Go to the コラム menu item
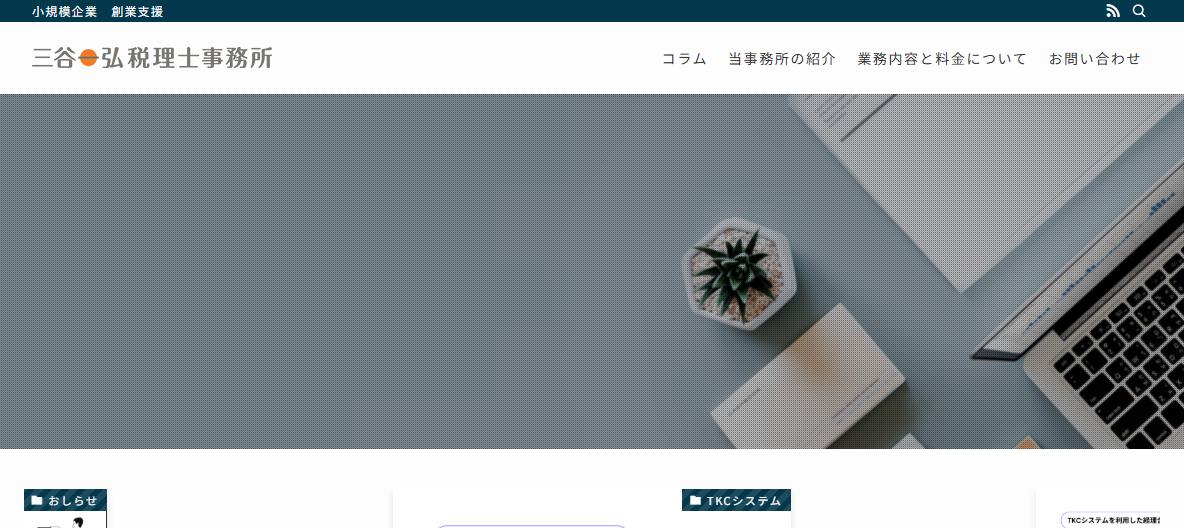 click(x=684, y=59)
